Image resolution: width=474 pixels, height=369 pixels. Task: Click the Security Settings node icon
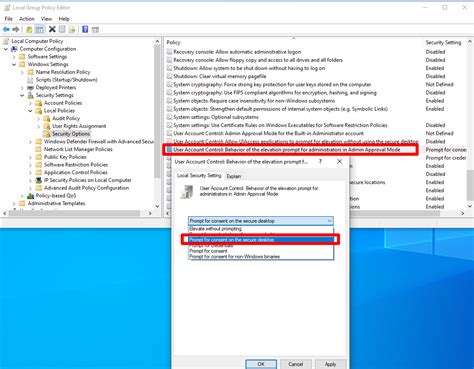tap(31, 95)
